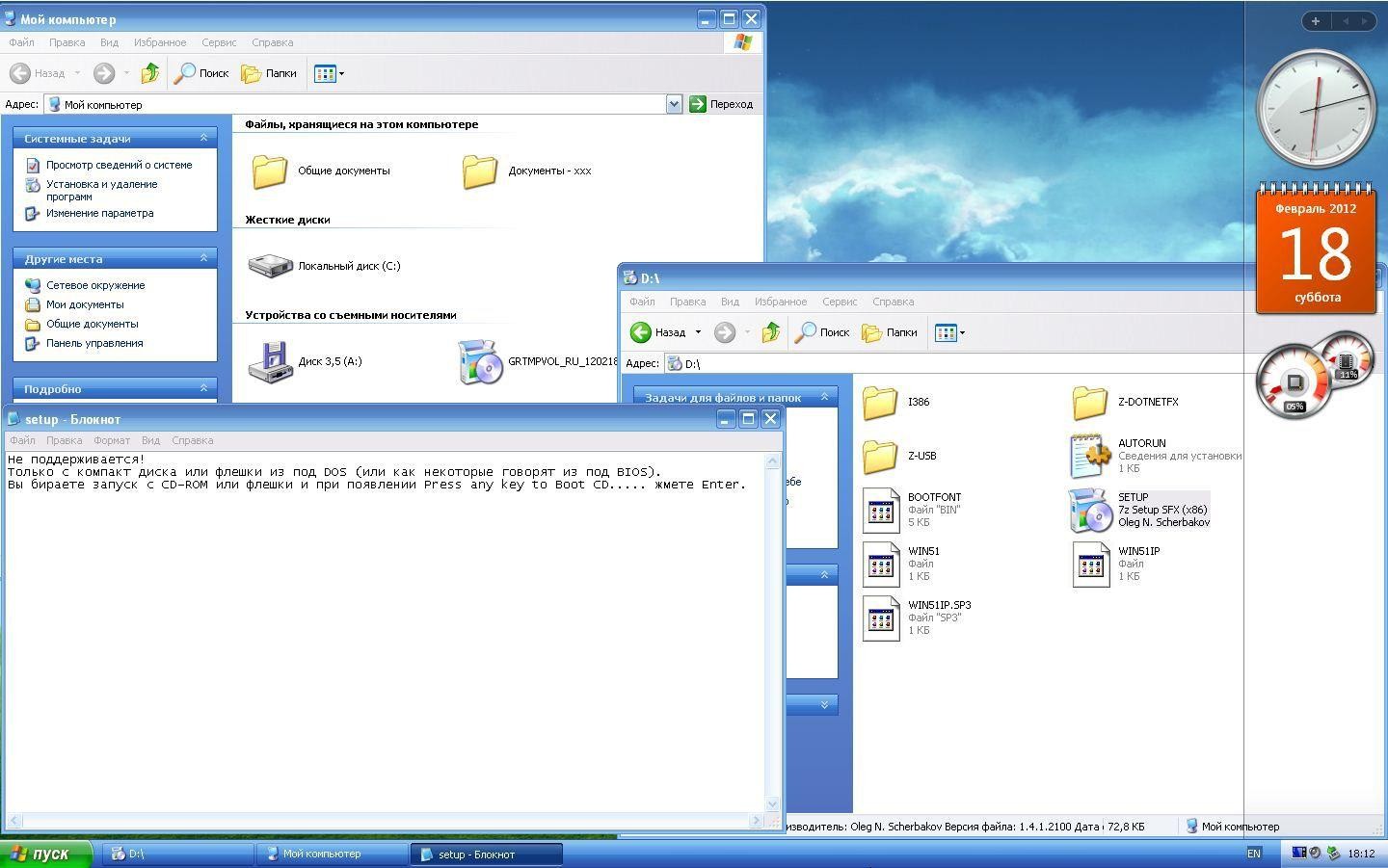The height and width of the screenshot is (868, 1388).
Task: Open Справка menu in D:\ window
Action: click(893, 302)
